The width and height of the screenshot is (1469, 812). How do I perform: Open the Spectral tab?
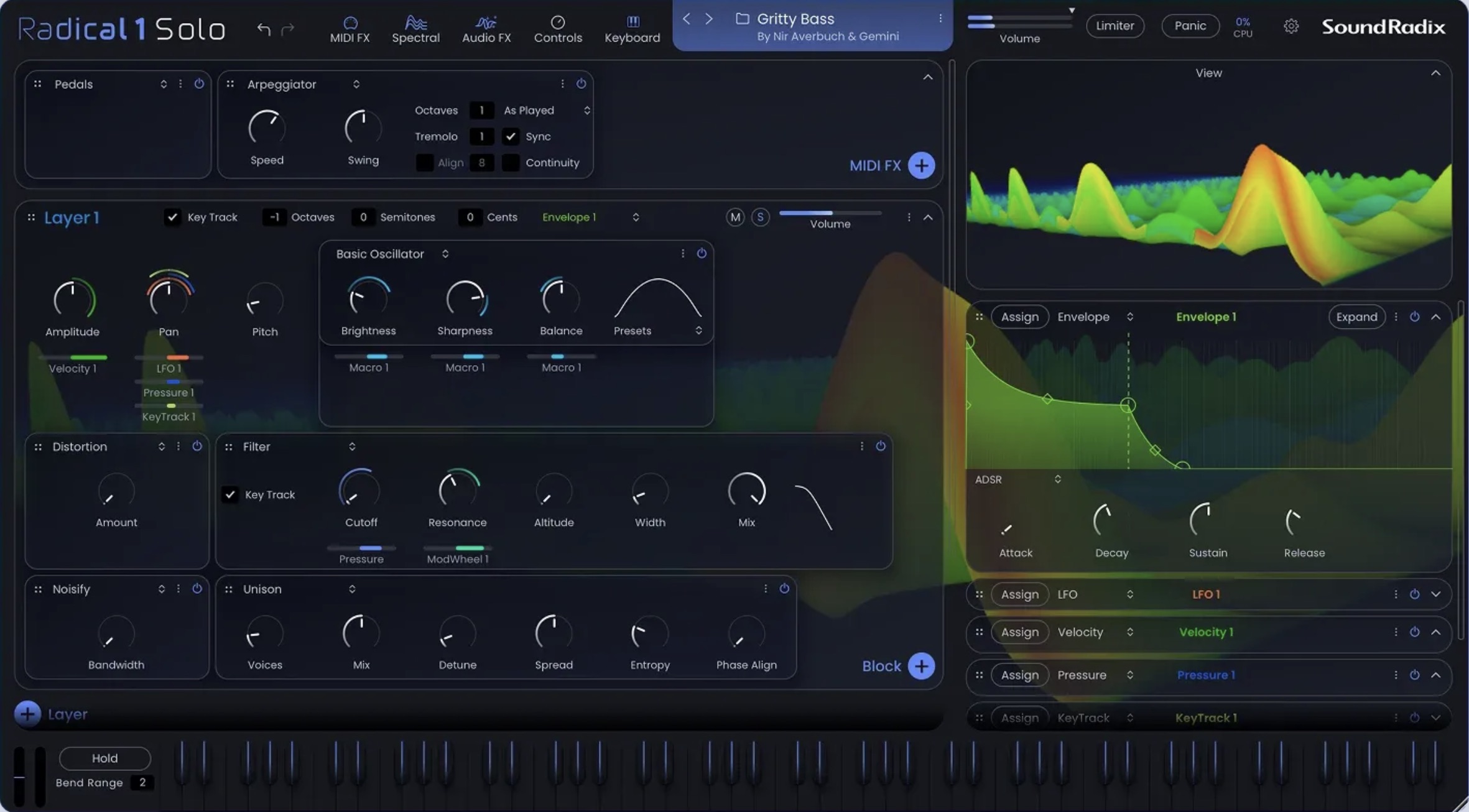click(415, 29)
